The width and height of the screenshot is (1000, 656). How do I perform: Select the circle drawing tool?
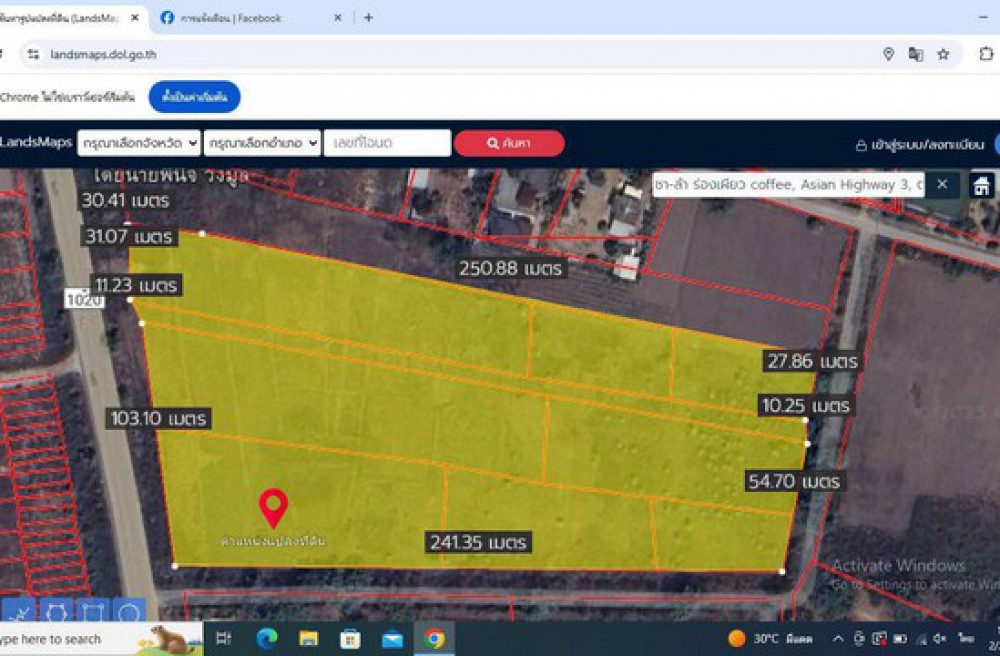[x=129, y=613]
